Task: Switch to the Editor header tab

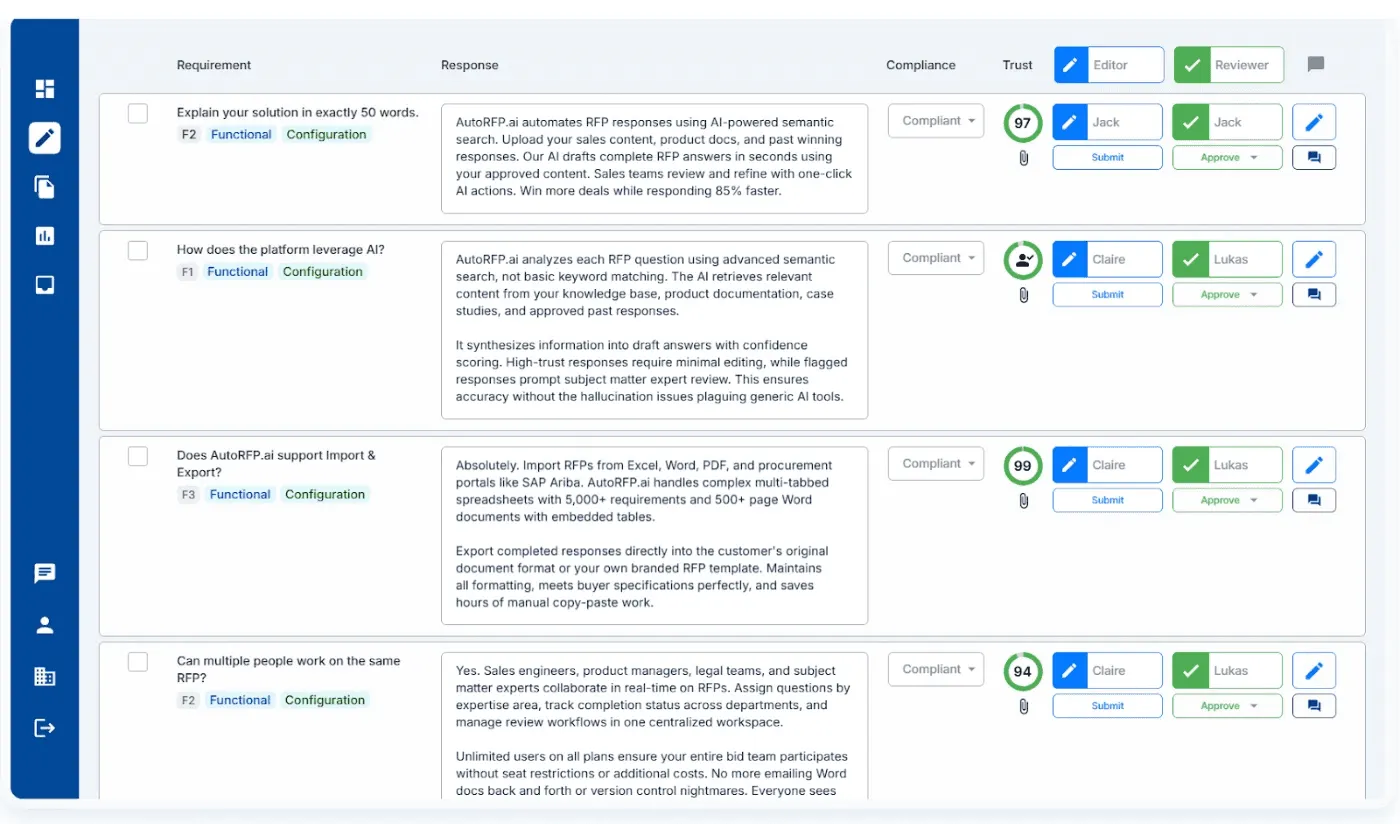Action: pos(1108,65)
